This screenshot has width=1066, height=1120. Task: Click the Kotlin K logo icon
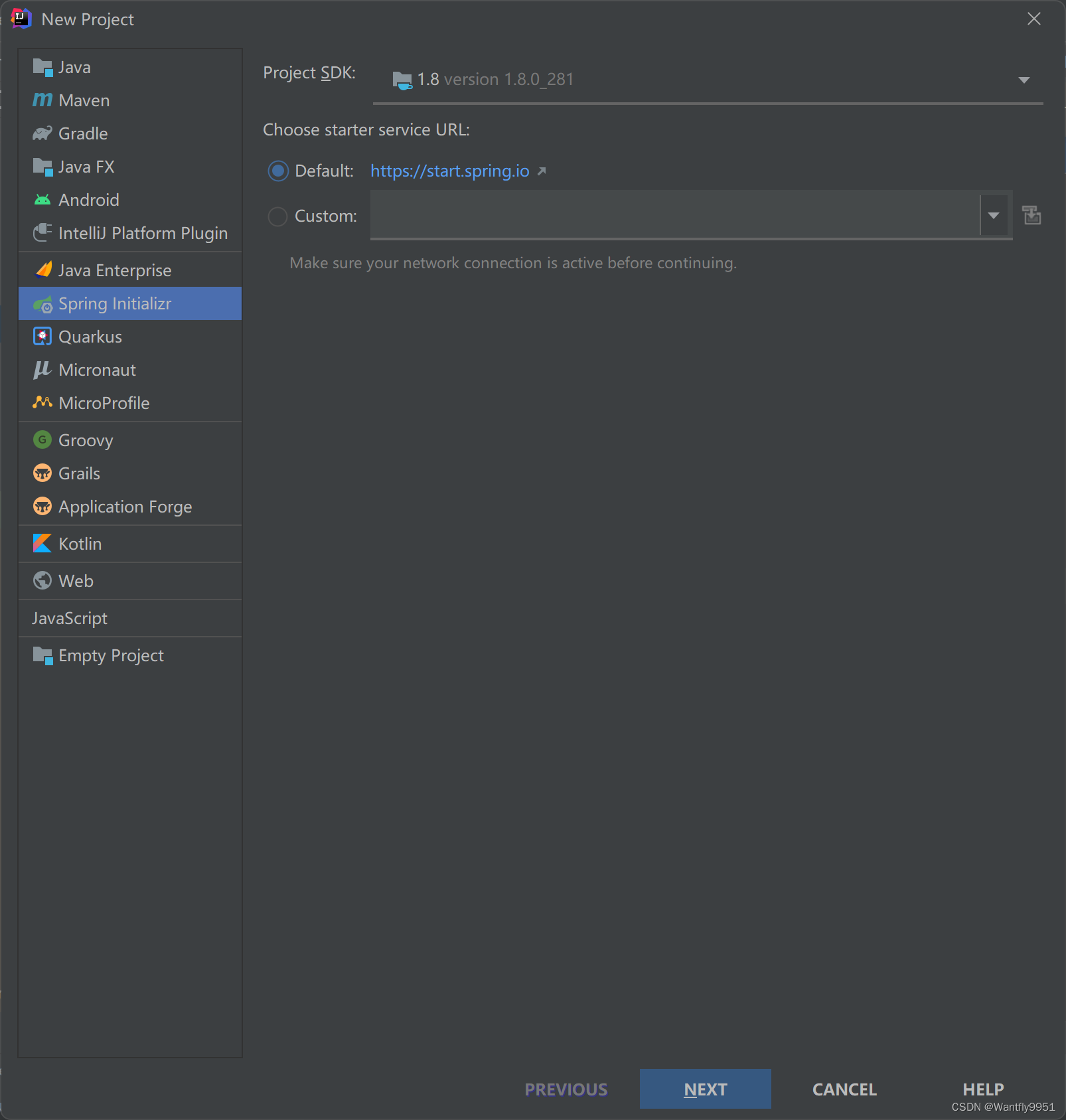click(42, 543)
